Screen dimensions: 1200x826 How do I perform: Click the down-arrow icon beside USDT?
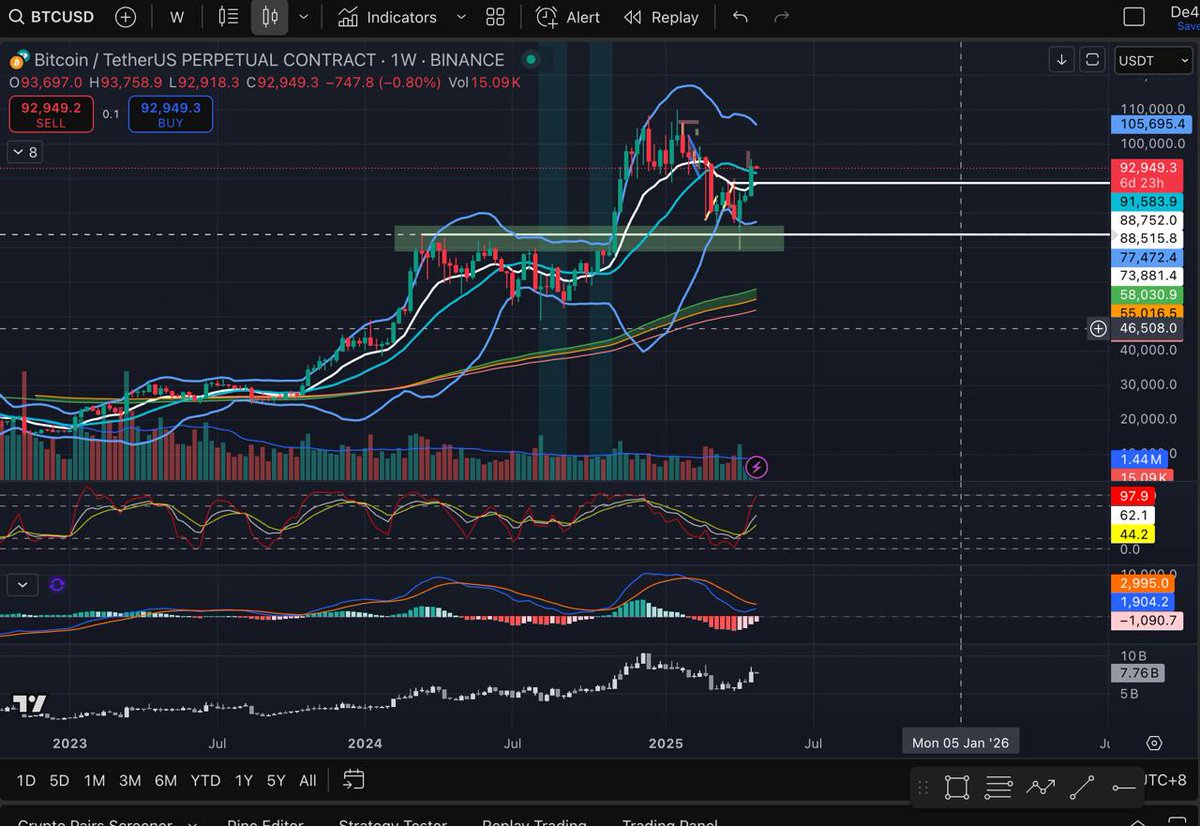pyautogui.click(x=1061, y=60)
